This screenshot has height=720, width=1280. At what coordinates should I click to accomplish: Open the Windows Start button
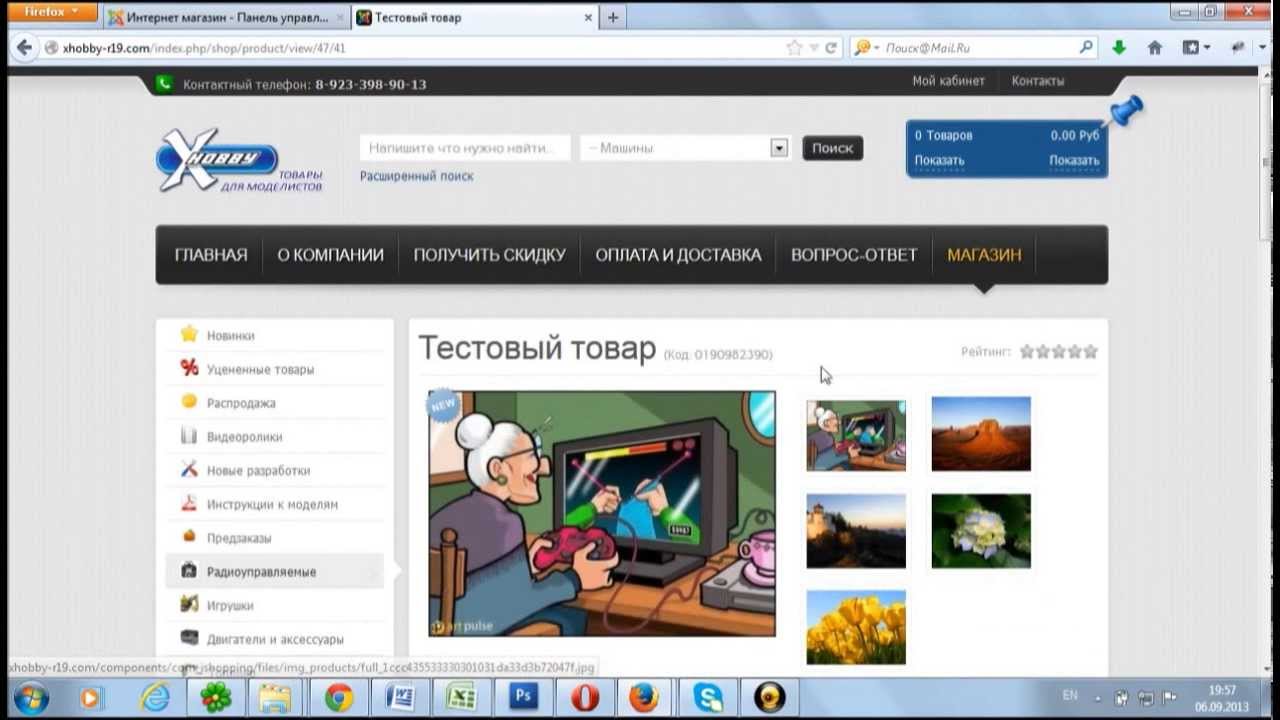click(32, 697)
